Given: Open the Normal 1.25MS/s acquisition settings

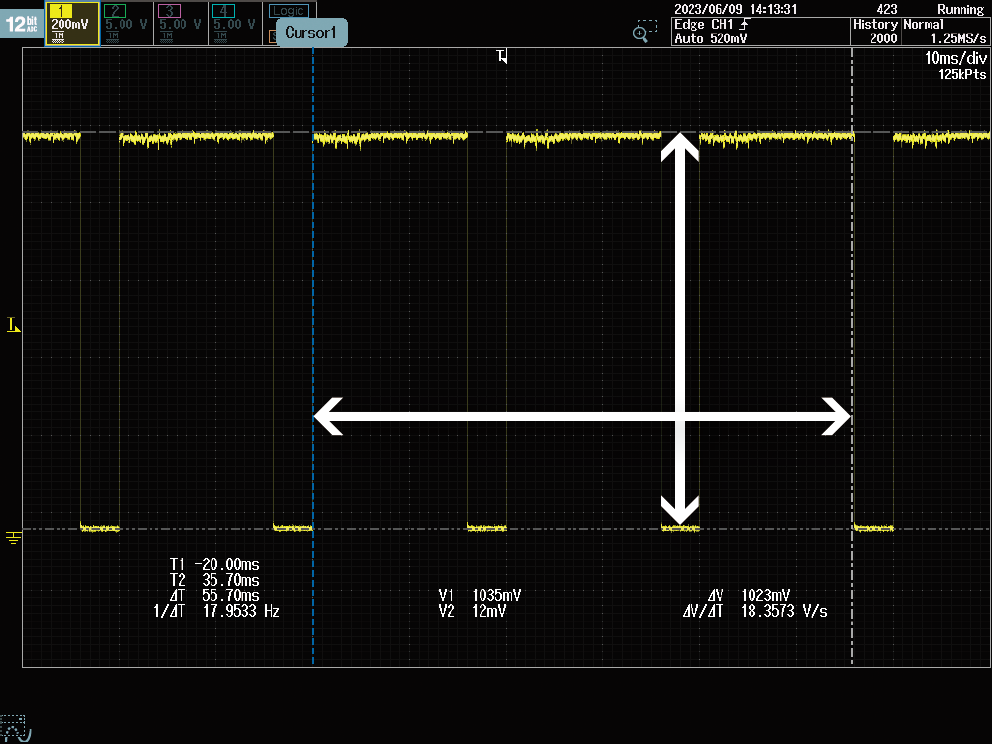Looking at the screenshot, I should (x=945, y=32).
